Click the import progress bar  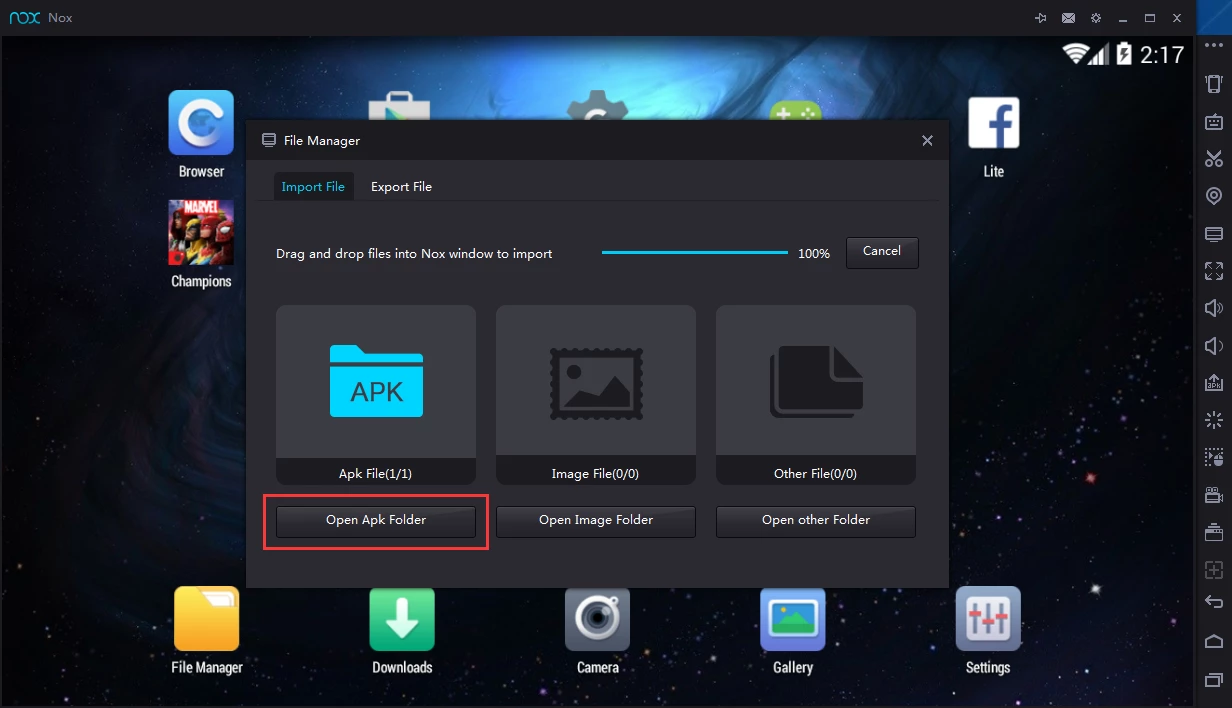[695, 253]
